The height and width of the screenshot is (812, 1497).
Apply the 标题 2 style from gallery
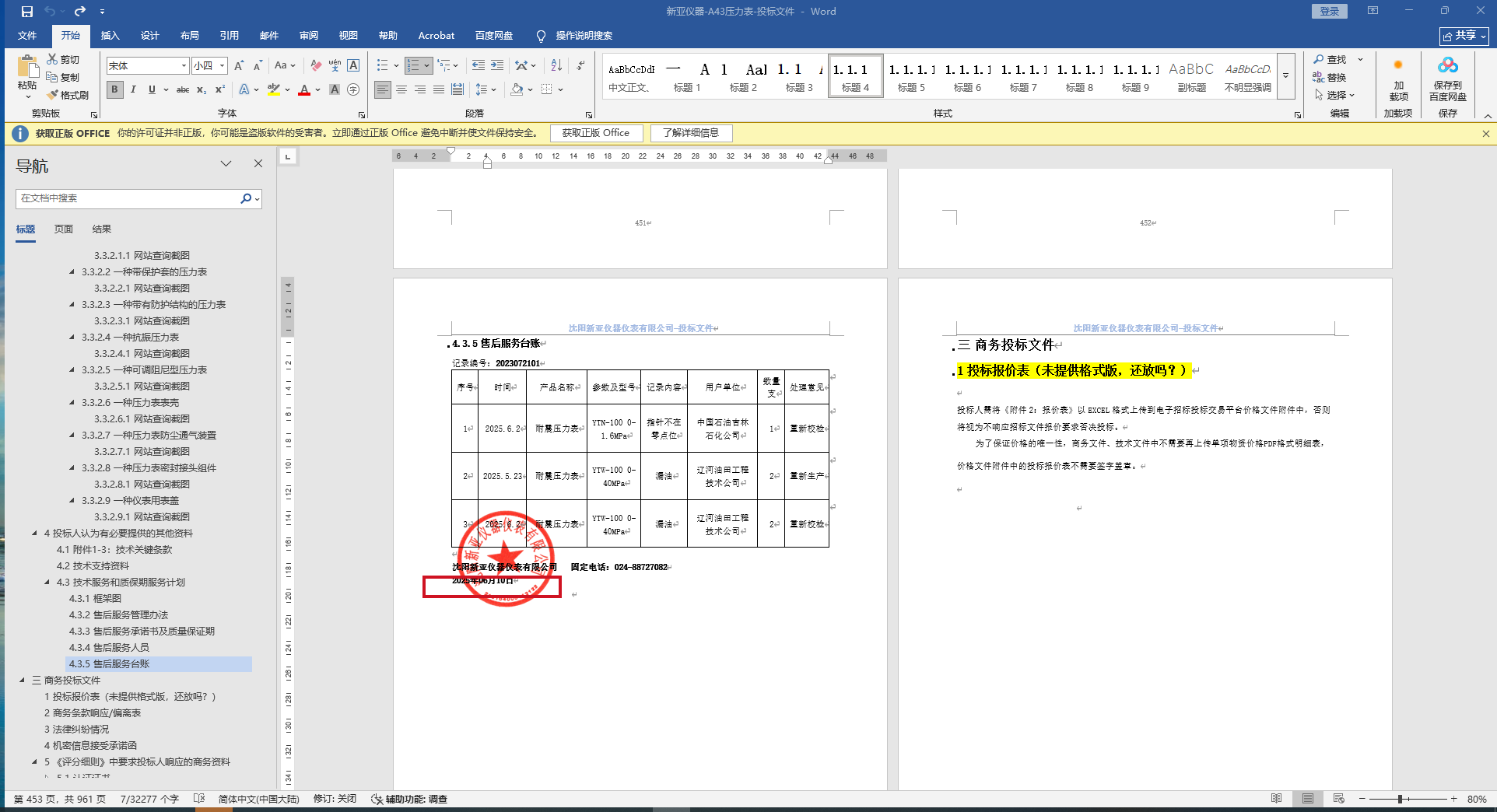tap(743, 76)
